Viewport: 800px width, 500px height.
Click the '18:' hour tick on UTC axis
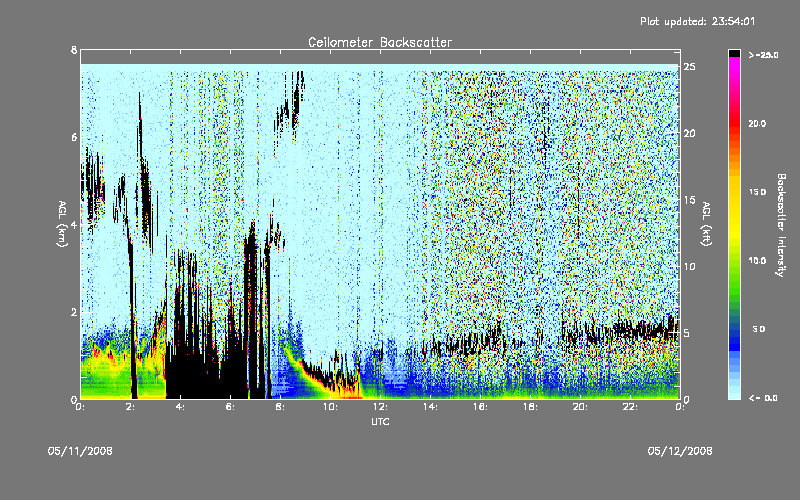tap(530, 407)
